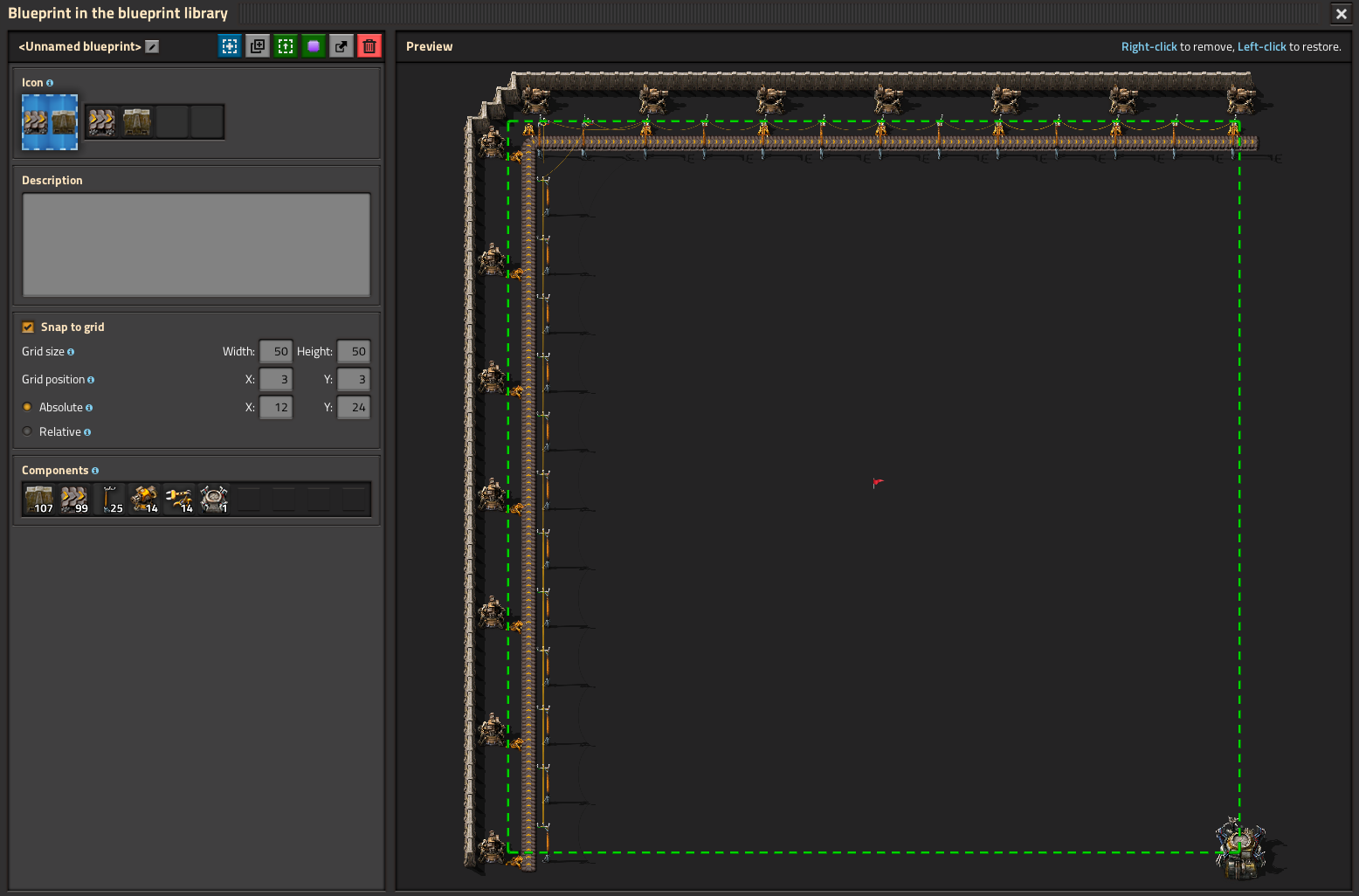Click the roboport in the preview
The image size is (1359, 896).
1240,848
